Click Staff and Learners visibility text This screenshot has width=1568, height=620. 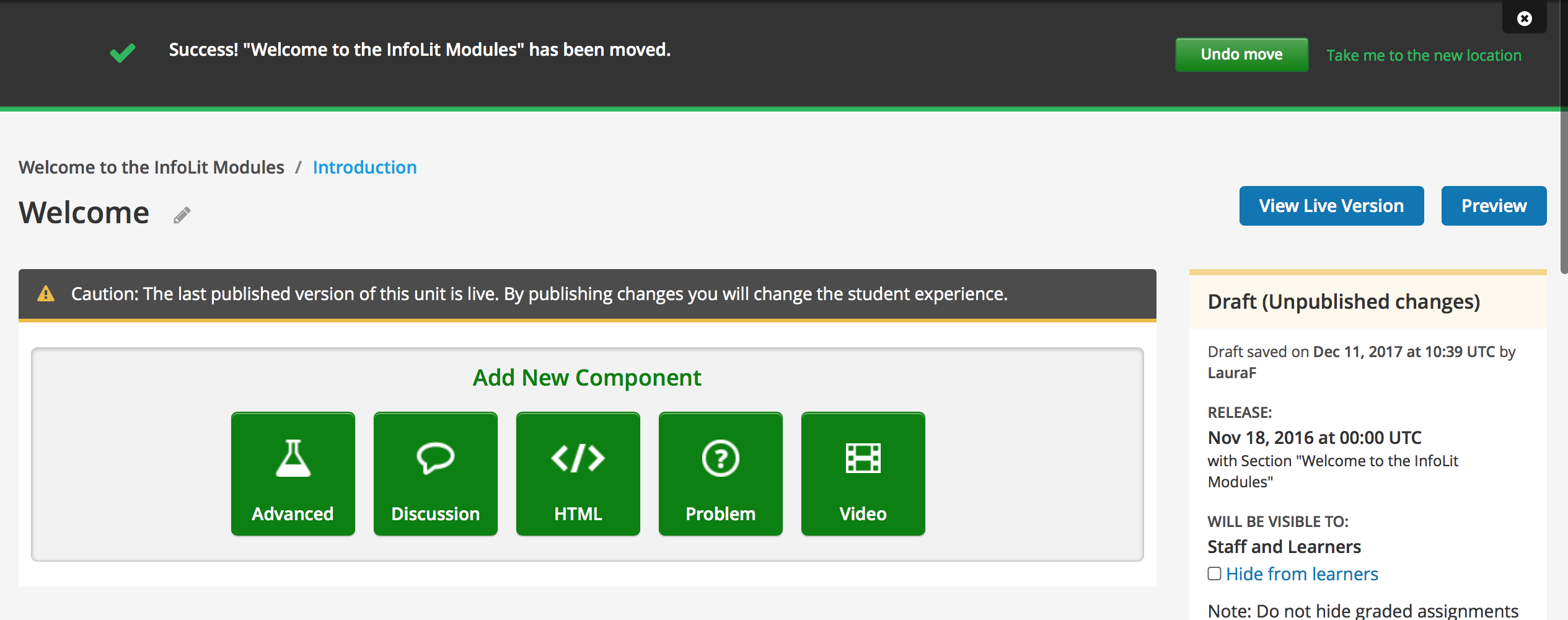(x=1284, y=547)
